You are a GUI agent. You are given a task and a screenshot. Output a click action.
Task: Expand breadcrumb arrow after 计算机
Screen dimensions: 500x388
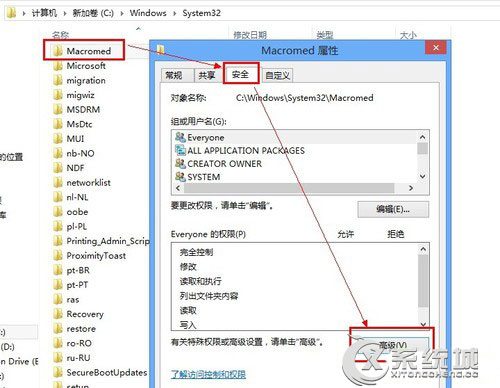click(x=65, y=13)
